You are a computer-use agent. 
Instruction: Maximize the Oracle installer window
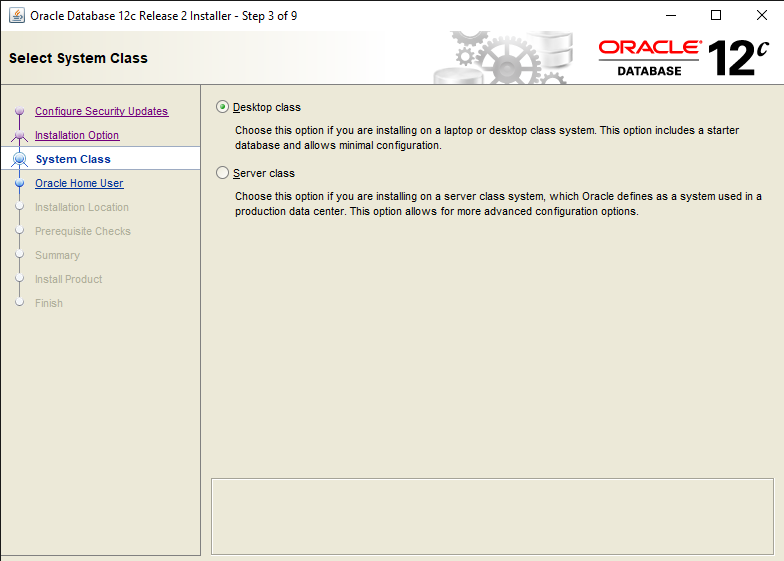716,16
